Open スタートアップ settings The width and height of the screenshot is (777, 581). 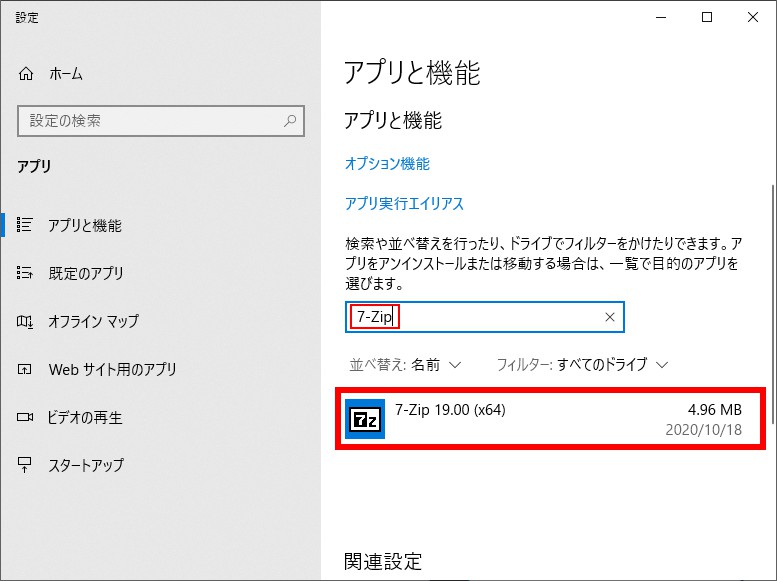[86, 465]
